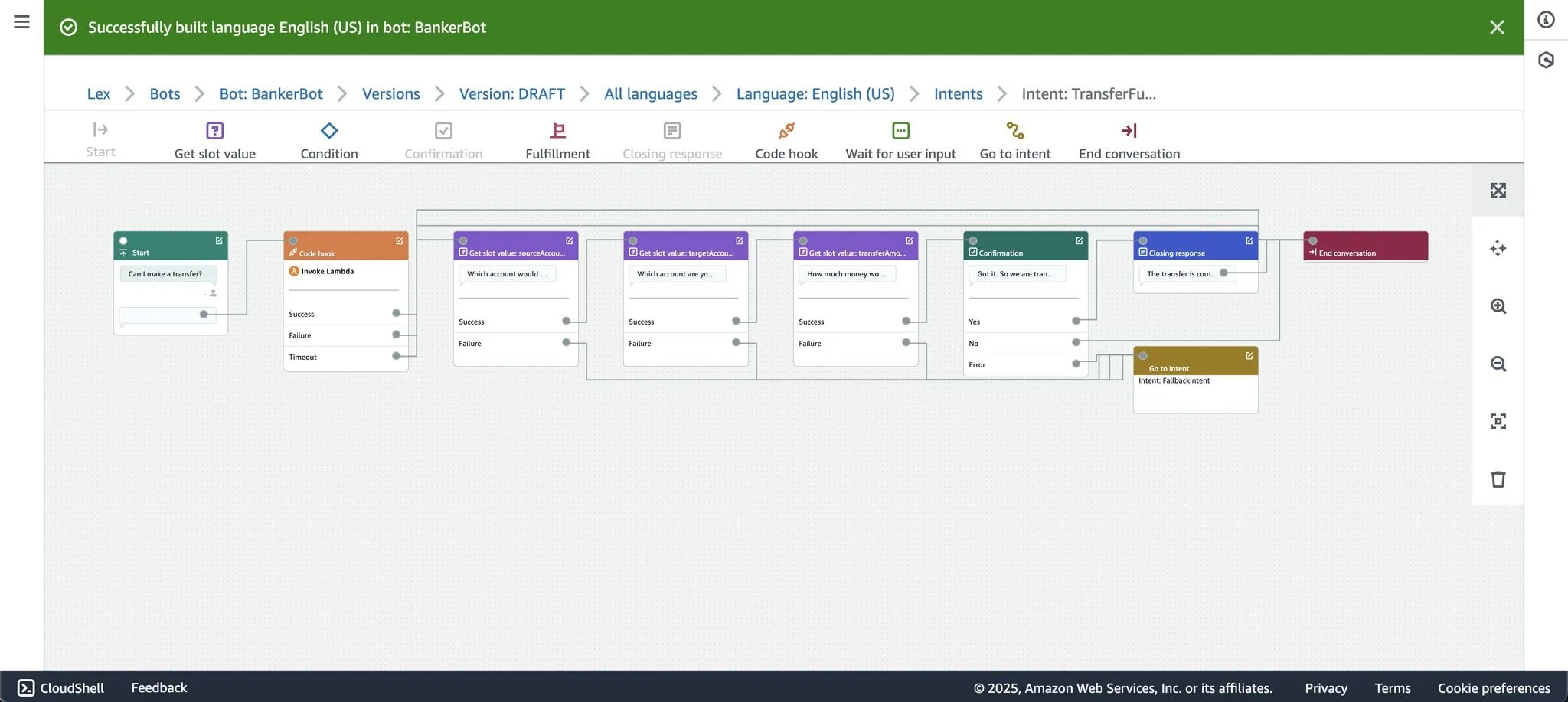Open the Privacy footer link
Viewport: 1568px width, 702px height.
(1326, 687)
